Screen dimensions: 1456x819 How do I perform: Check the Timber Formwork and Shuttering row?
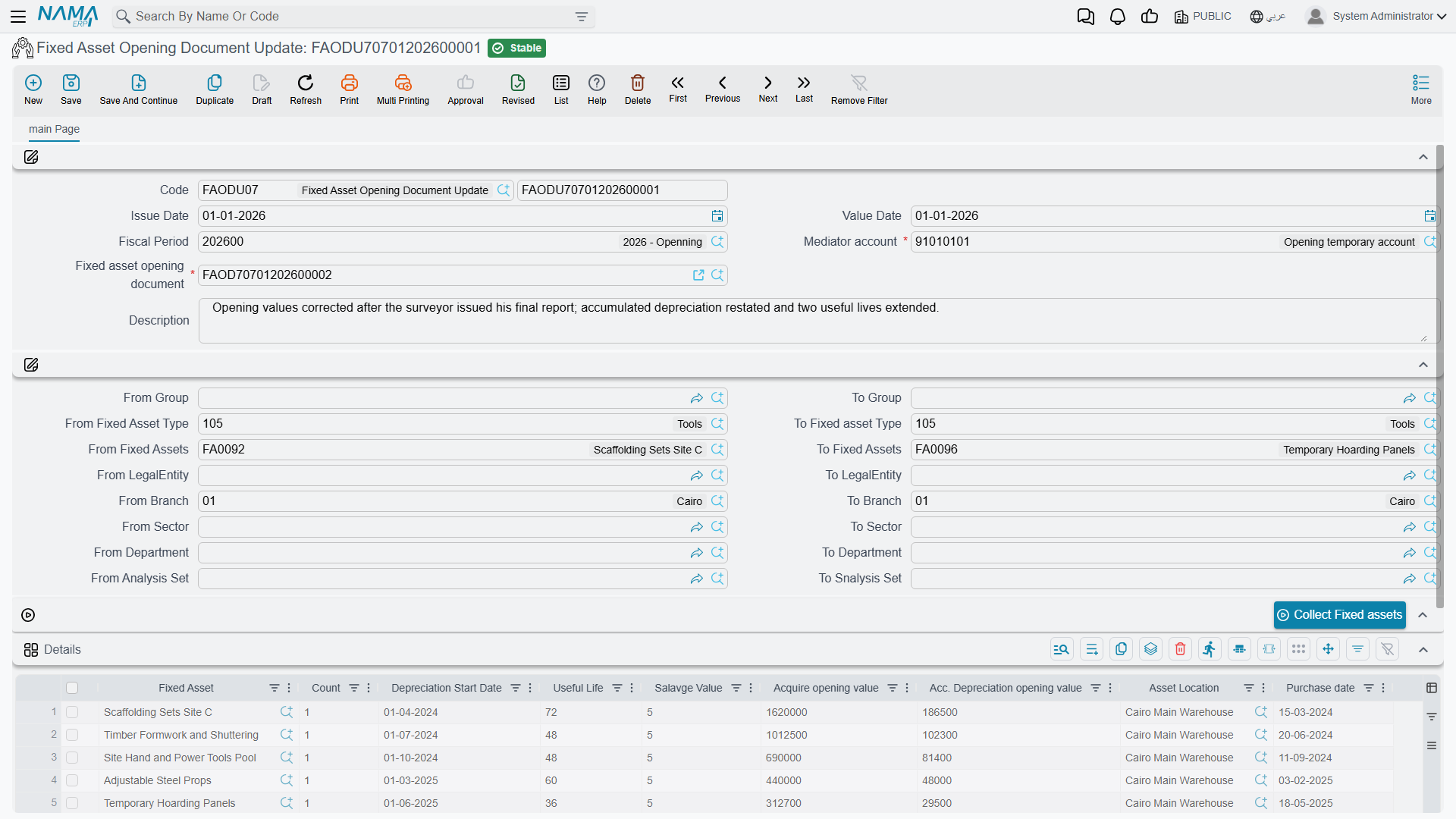[72, 735]
